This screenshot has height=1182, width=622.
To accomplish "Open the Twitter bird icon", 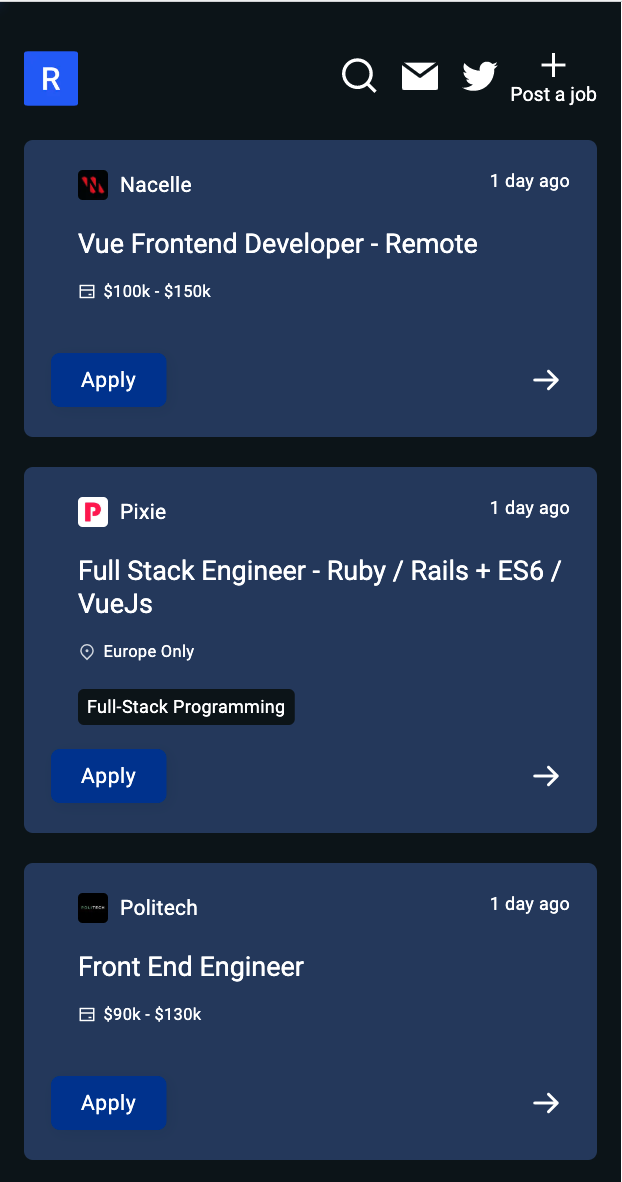I will [480, 77].
